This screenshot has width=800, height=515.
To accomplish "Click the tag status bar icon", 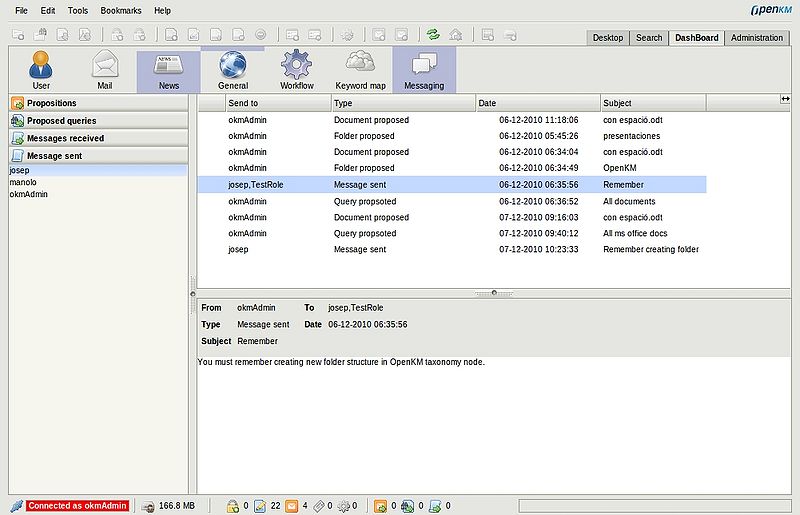I will pos(319,506).
